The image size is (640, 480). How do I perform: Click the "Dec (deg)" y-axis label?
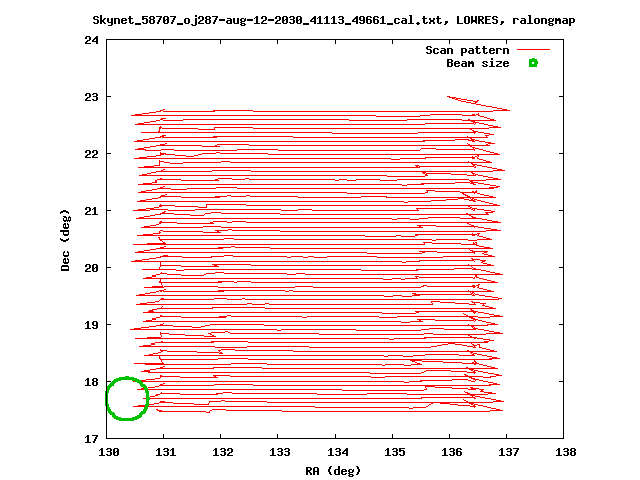click(x=65, y=240)
